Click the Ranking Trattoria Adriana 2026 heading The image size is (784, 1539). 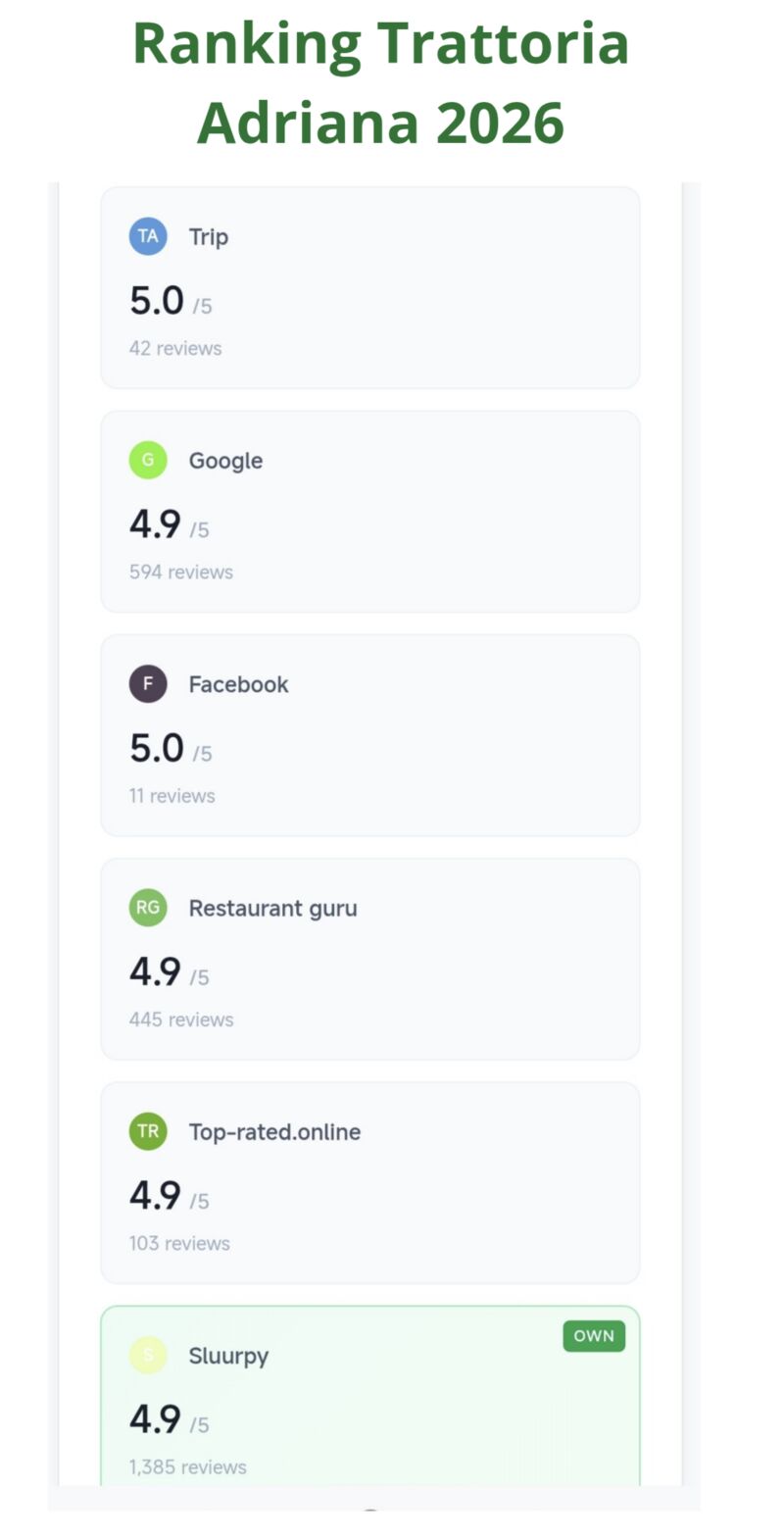[381, 82]
